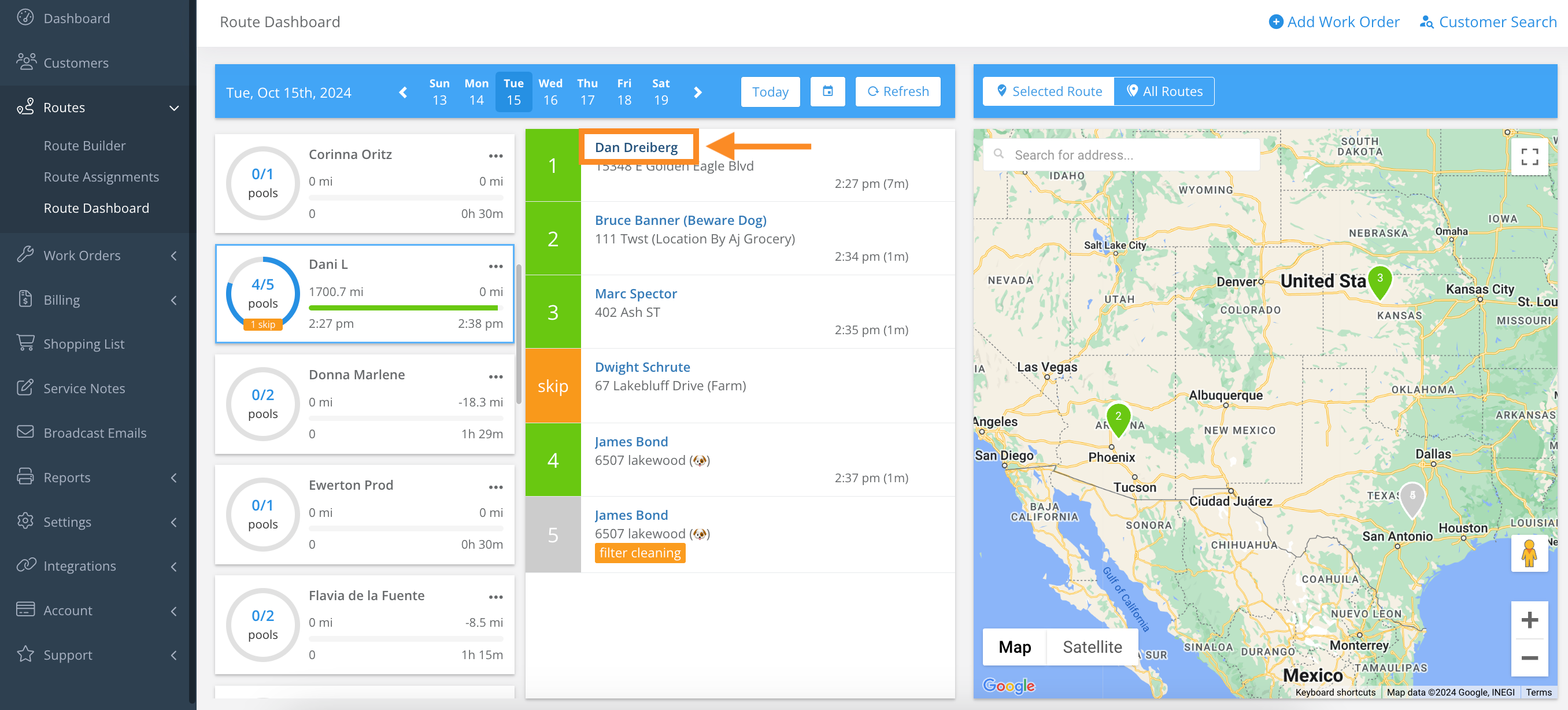Open Route Dashboard submenu item
Screen dimensions: 1568x710
[x=96, y=208]
